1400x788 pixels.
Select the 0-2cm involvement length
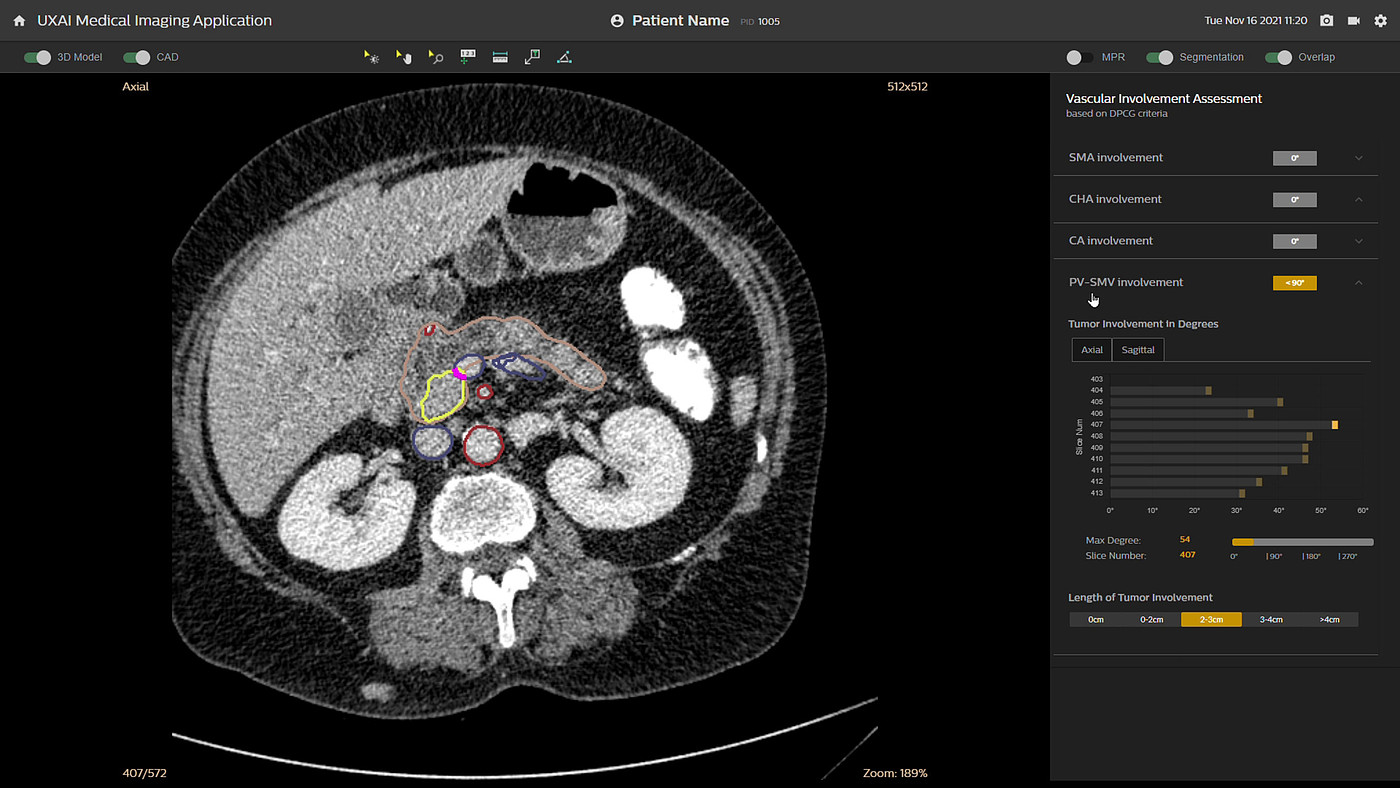coord(1152,620)
